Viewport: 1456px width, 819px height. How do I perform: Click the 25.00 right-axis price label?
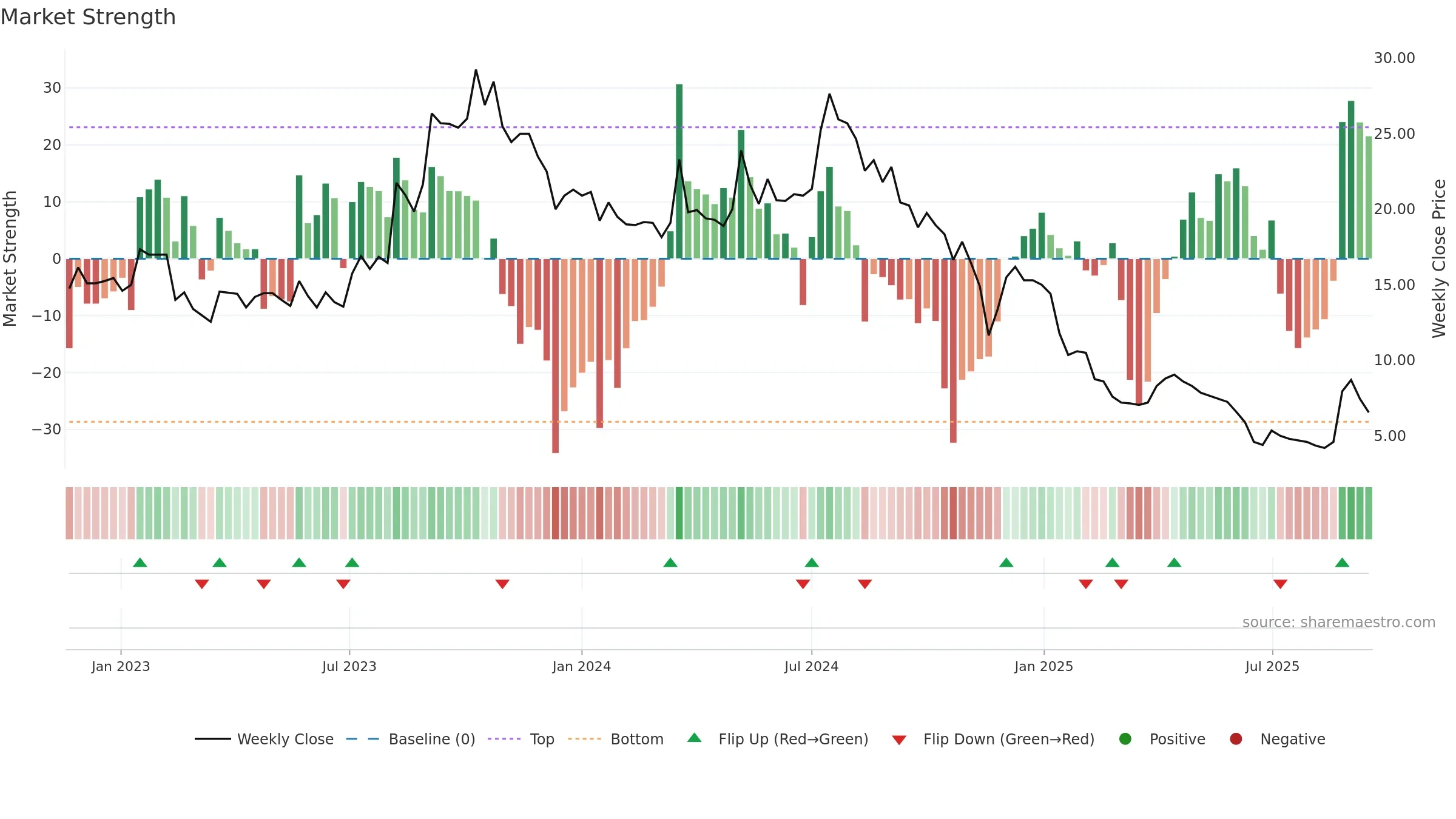tap(1394, 133)
